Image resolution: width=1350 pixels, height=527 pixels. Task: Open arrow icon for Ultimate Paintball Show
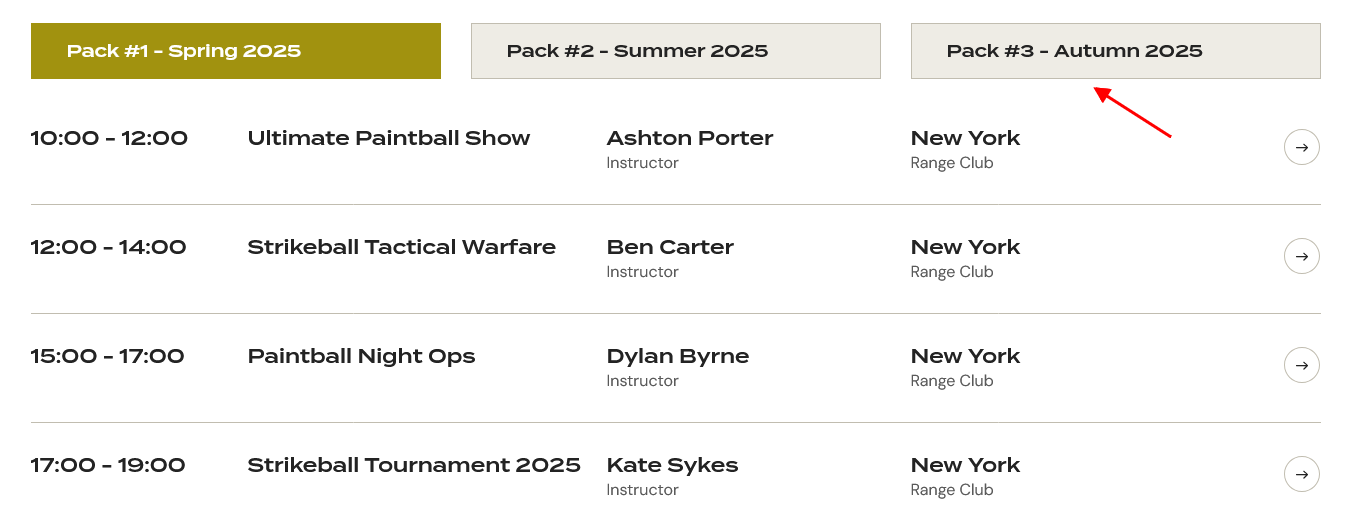[x=1301, y=148]
